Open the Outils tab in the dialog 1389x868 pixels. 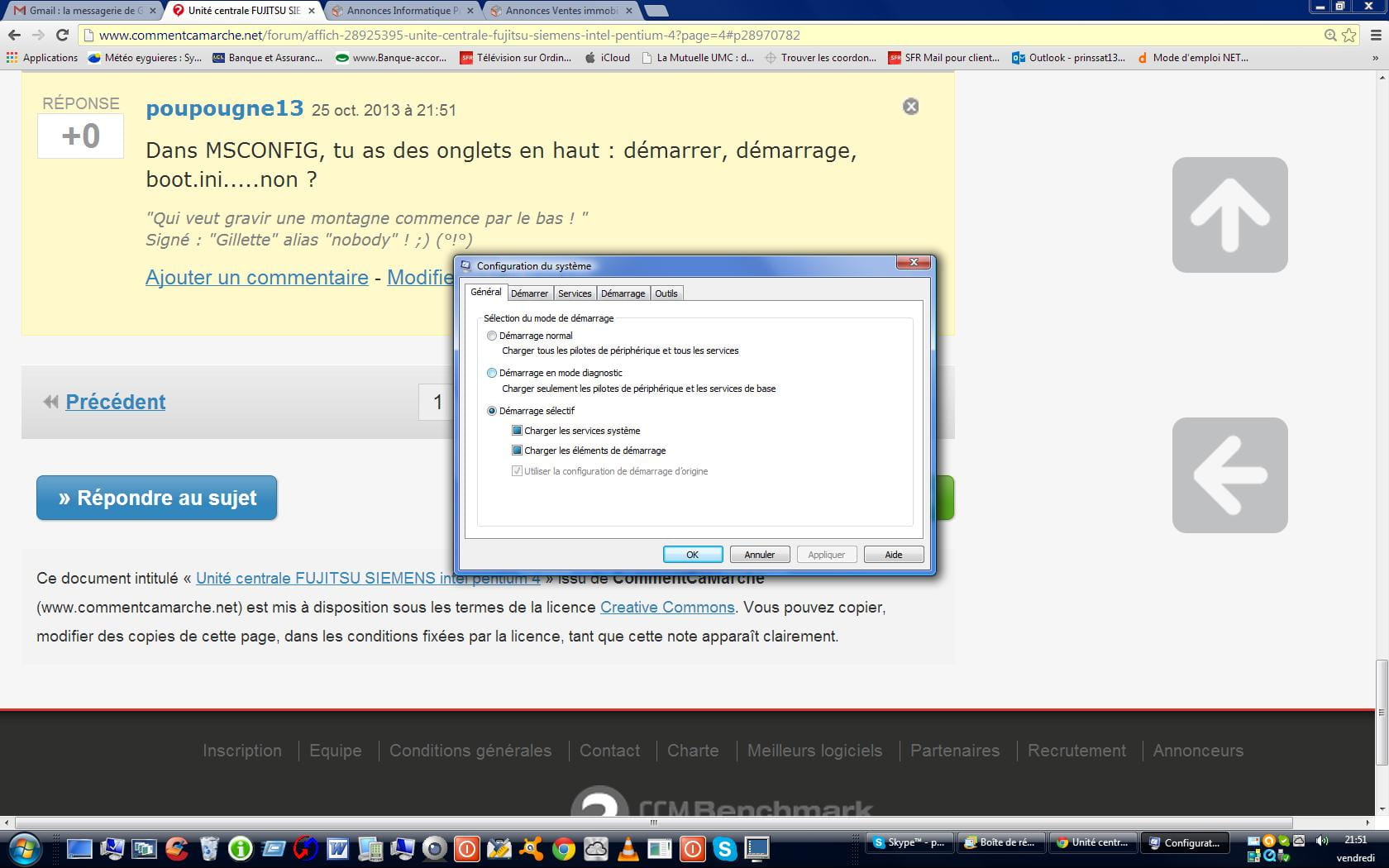(x=666, y=293)
